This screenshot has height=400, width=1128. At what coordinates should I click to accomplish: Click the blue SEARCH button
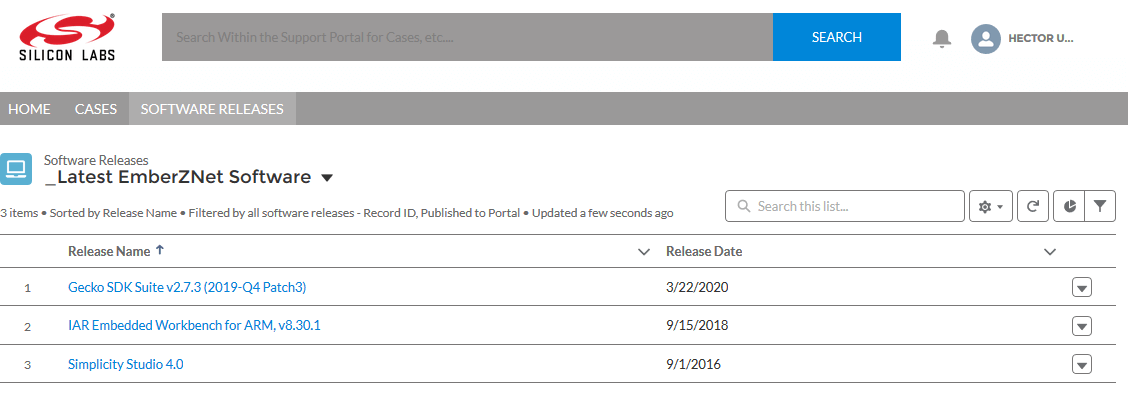click(x=837, y=37)
